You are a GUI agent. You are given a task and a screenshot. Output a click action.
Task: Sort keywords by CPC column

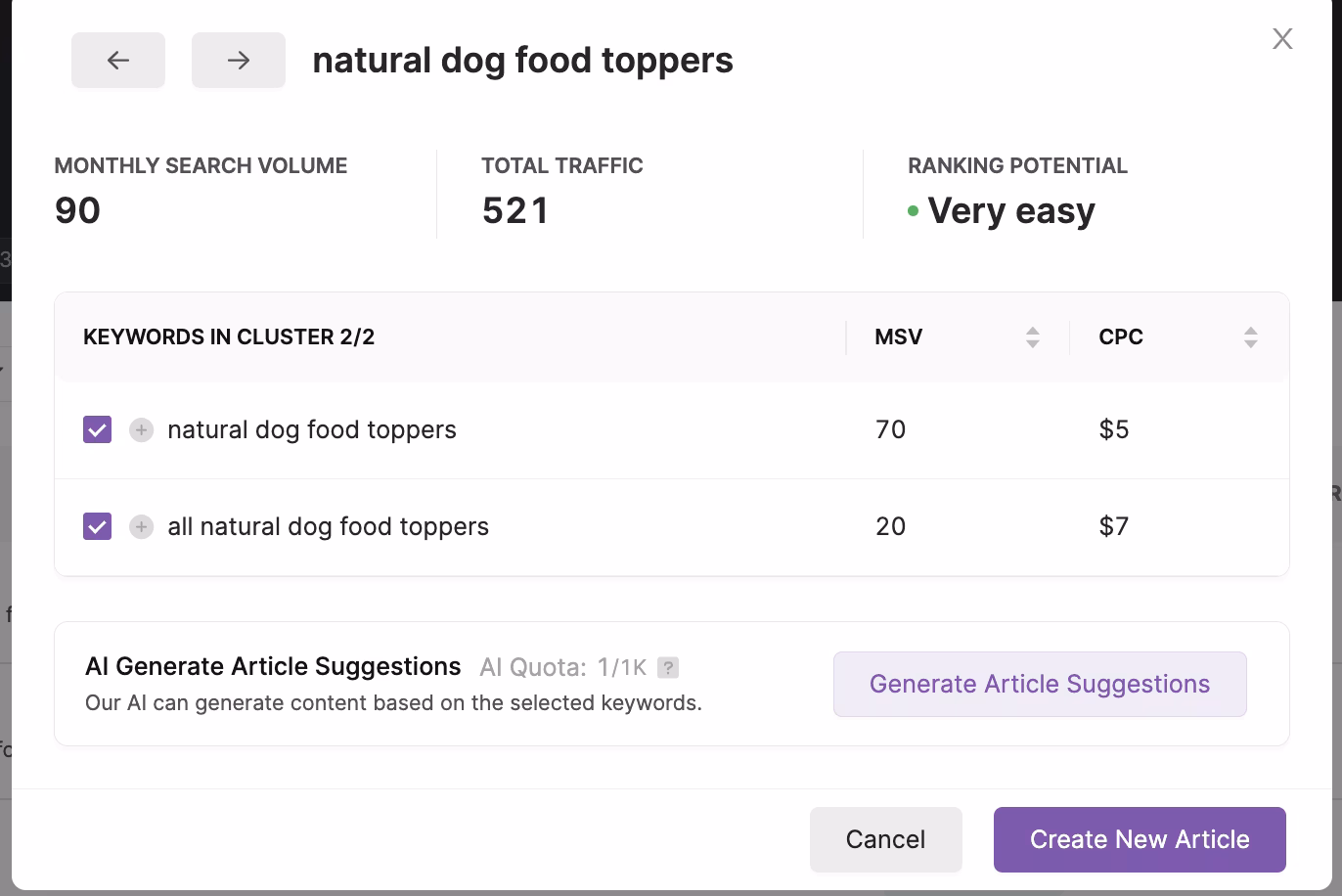pyautogui.click(x=1250, y=337)
